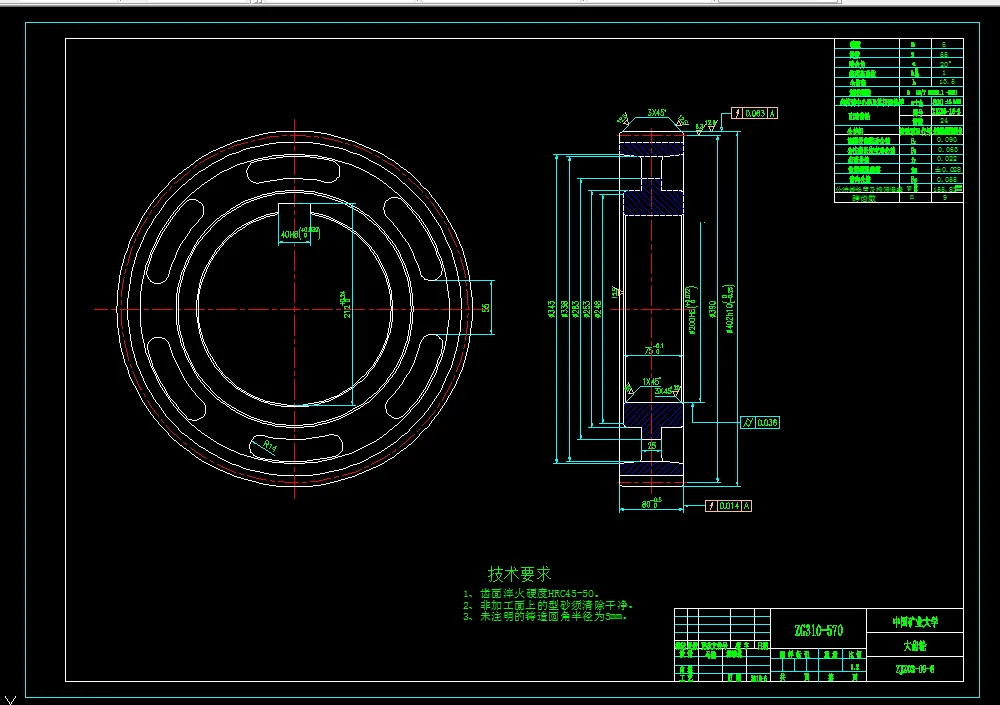Screen dimensions: 1000x705
Task: Click the ø402h10 outside diameter dimension
Action: [730, 309]
